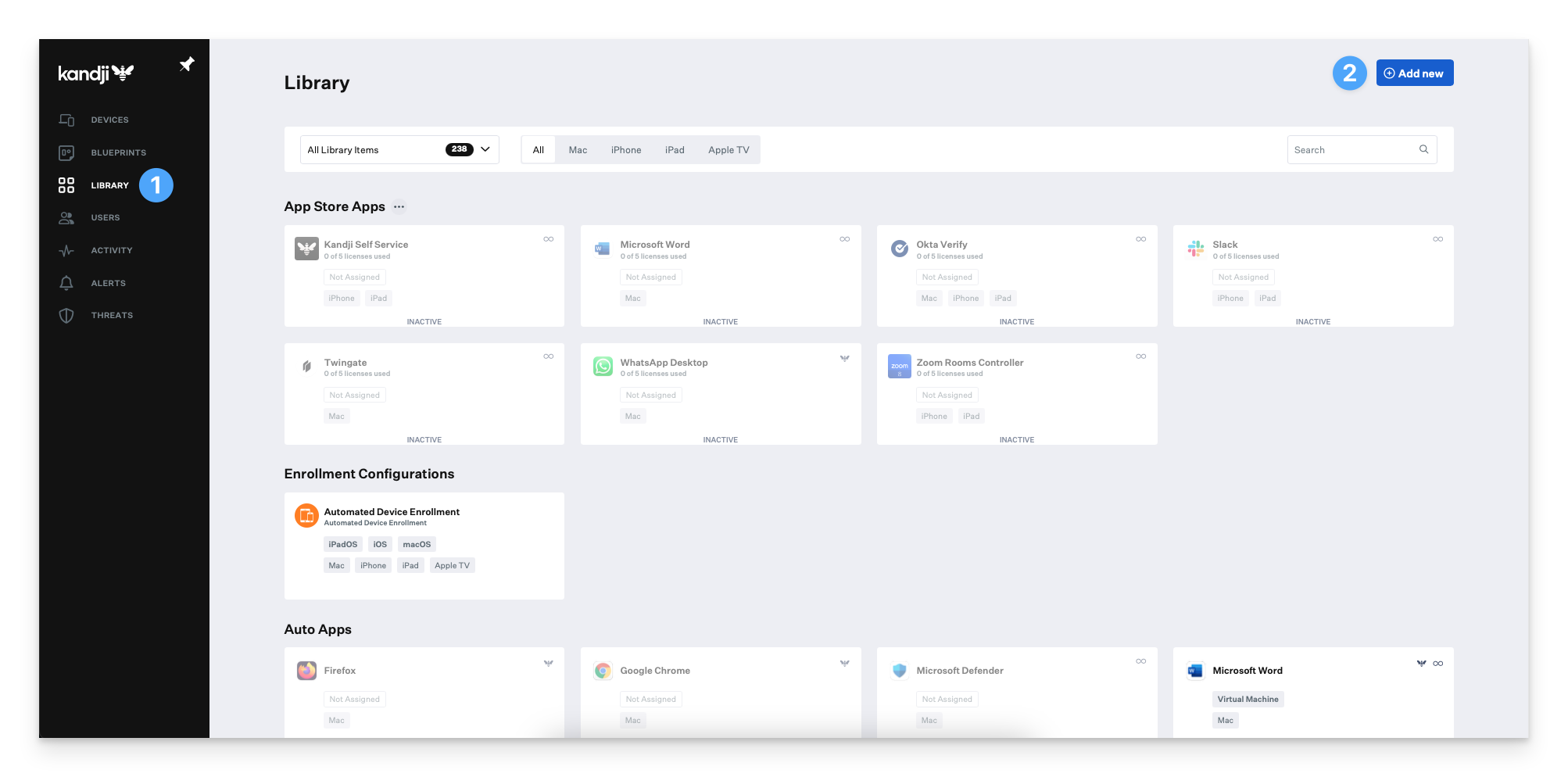Open the App Store Apps ellipsis menu
Image resolution: width=1568 pixels, height=777 pixels.
(399, 207)
